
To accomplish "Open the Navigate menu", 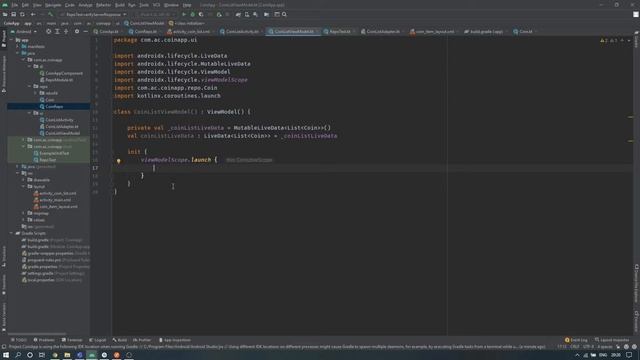I will 53,5.
